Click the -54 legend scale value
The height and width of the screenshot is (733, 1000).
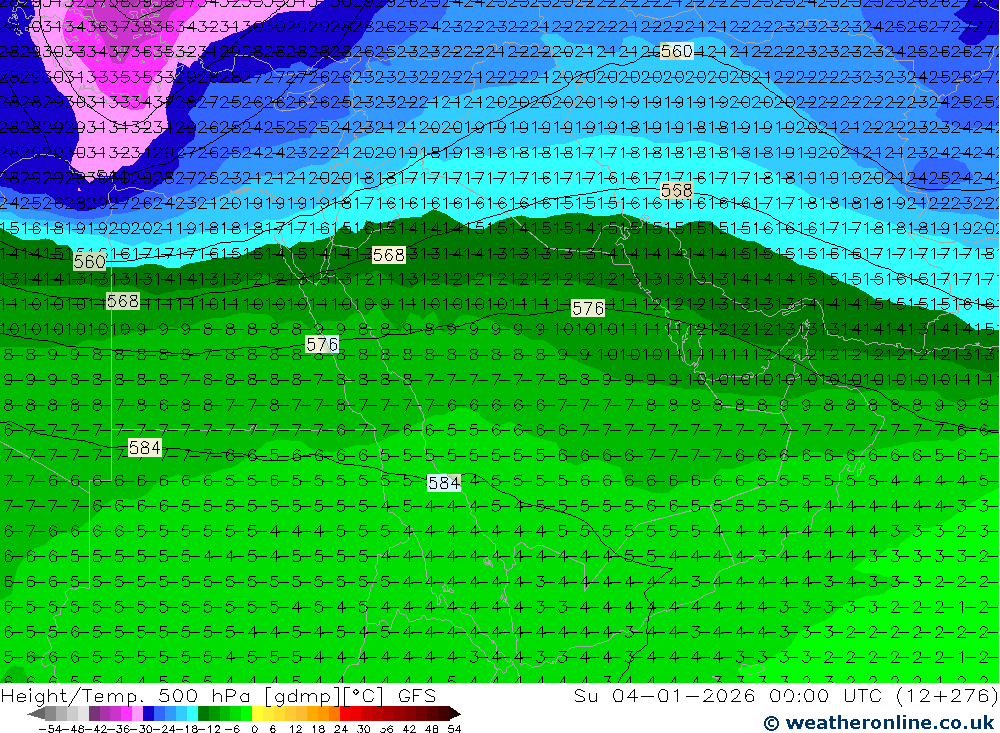(50, 729)
